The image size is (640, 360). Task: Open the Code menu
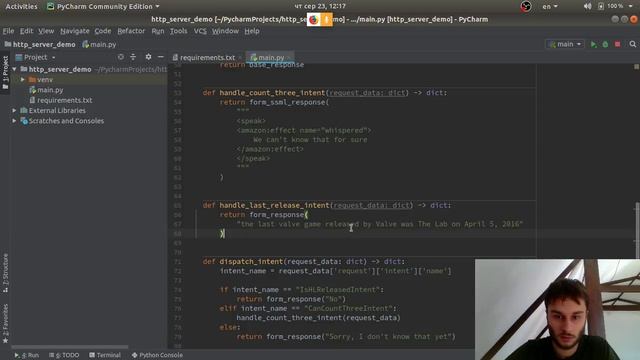pos(103,31)
